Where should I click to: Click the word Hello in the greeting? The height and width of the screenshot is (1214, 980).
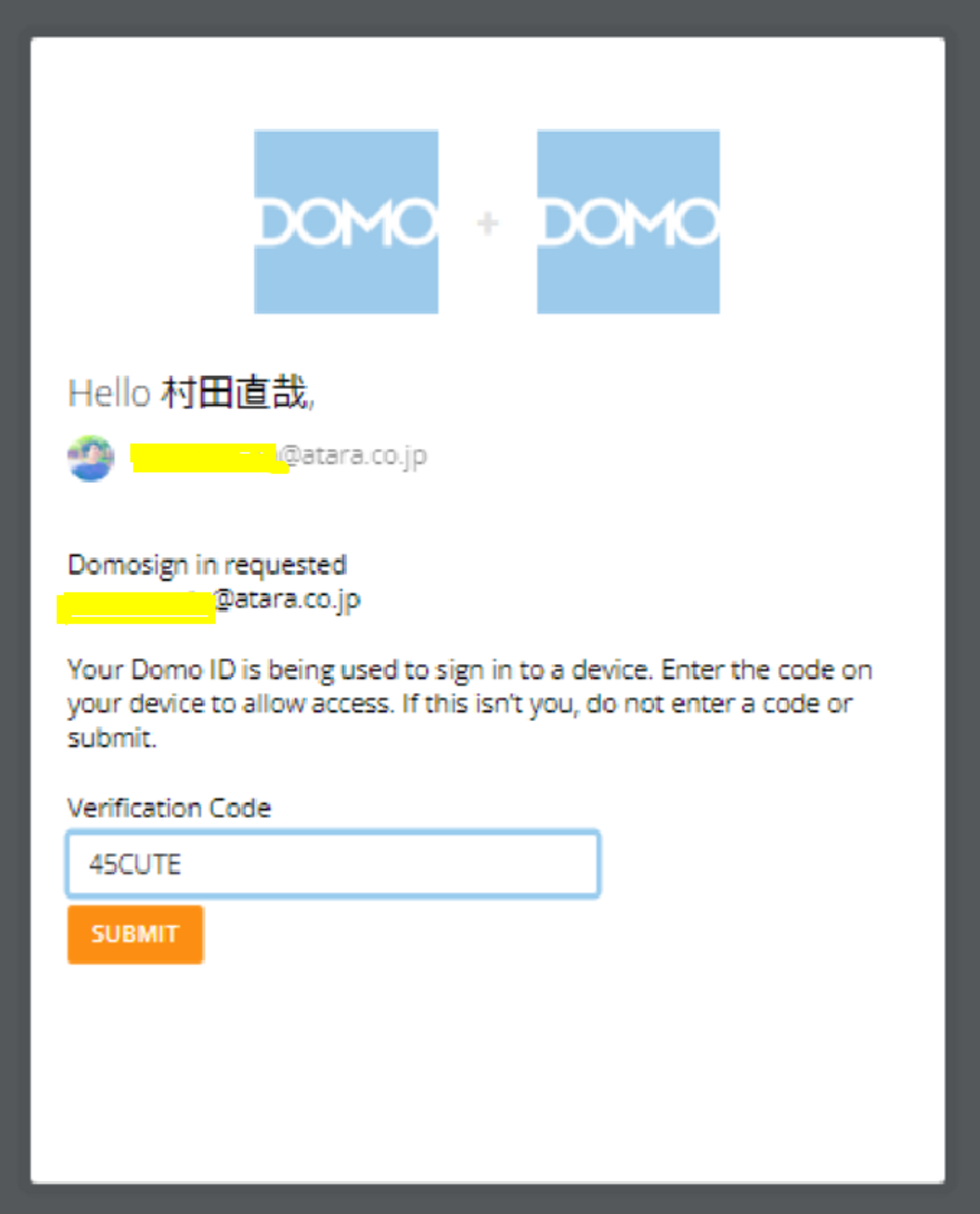[109, 393]
